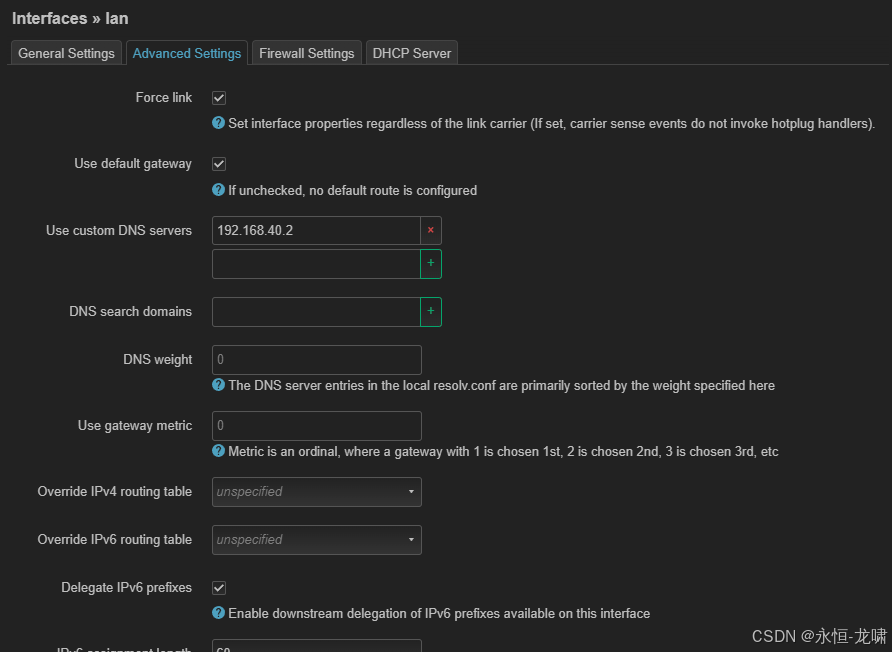Open Override IPv4 routing table dropdown

click(x=317, y=492)
